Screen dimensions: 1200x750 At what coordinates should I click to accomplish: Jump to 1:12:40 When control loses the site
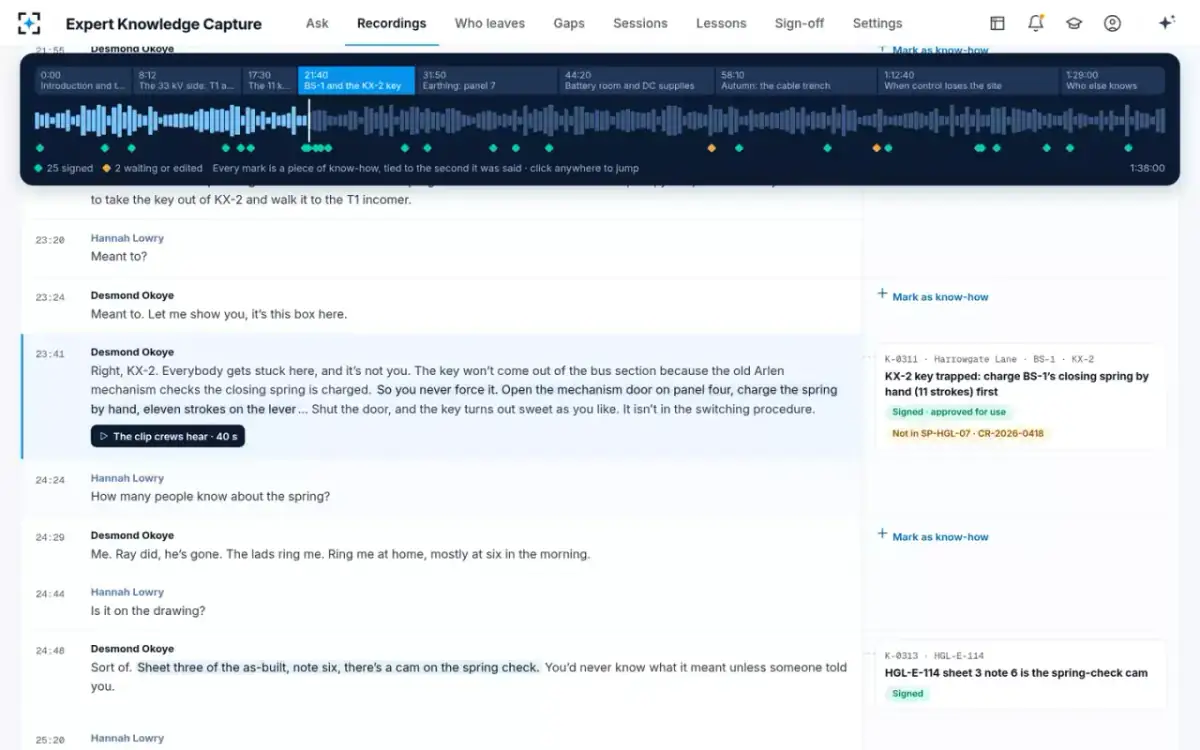(x=970, y=80)
